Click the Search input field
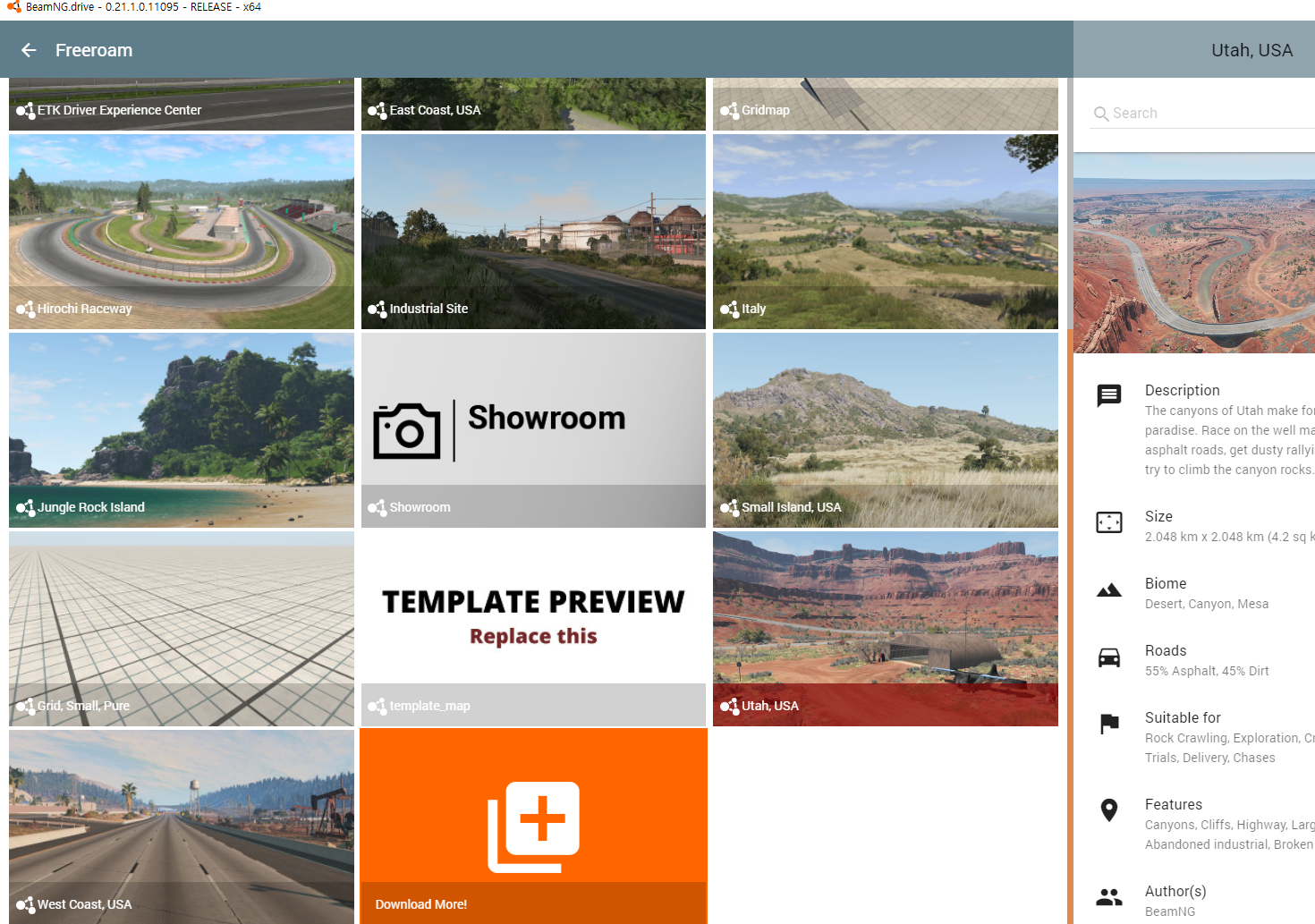Screen dimensions: 1315x924 [1201, 114]
